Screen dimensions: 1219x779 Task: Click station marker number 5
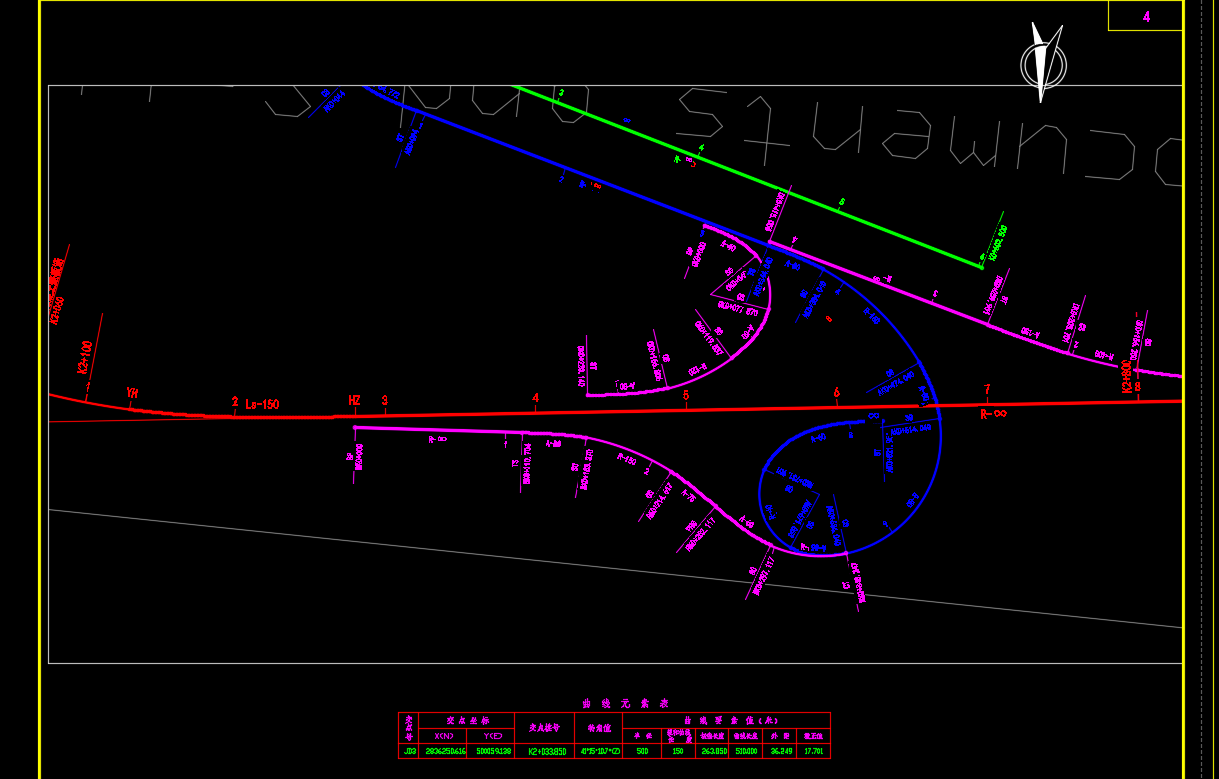pyautogui.click(x=686, y=395)
